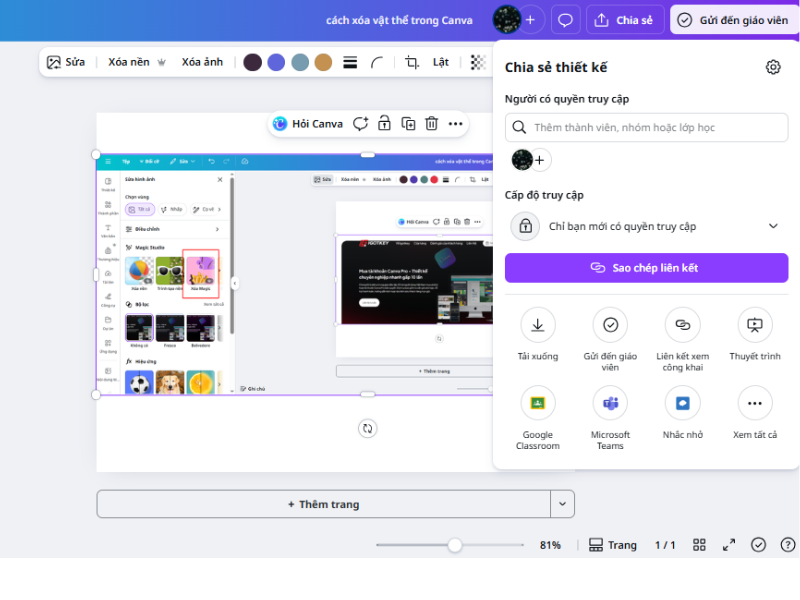Click the member search input field
800x600 pixels.
(646, 127)
